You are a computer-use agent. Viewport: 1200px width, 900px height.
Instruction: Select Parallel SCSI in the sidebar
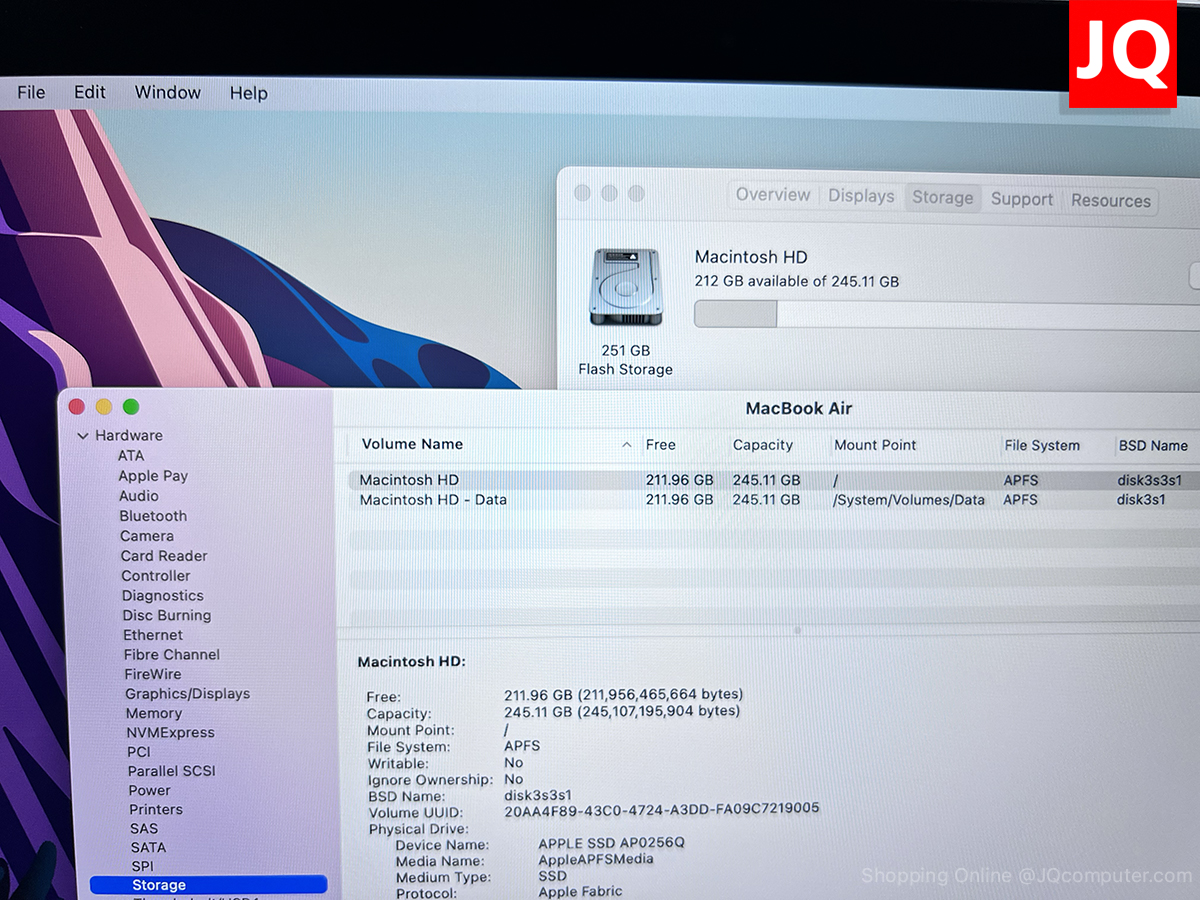pyautogui.click(x=172, y=771)
